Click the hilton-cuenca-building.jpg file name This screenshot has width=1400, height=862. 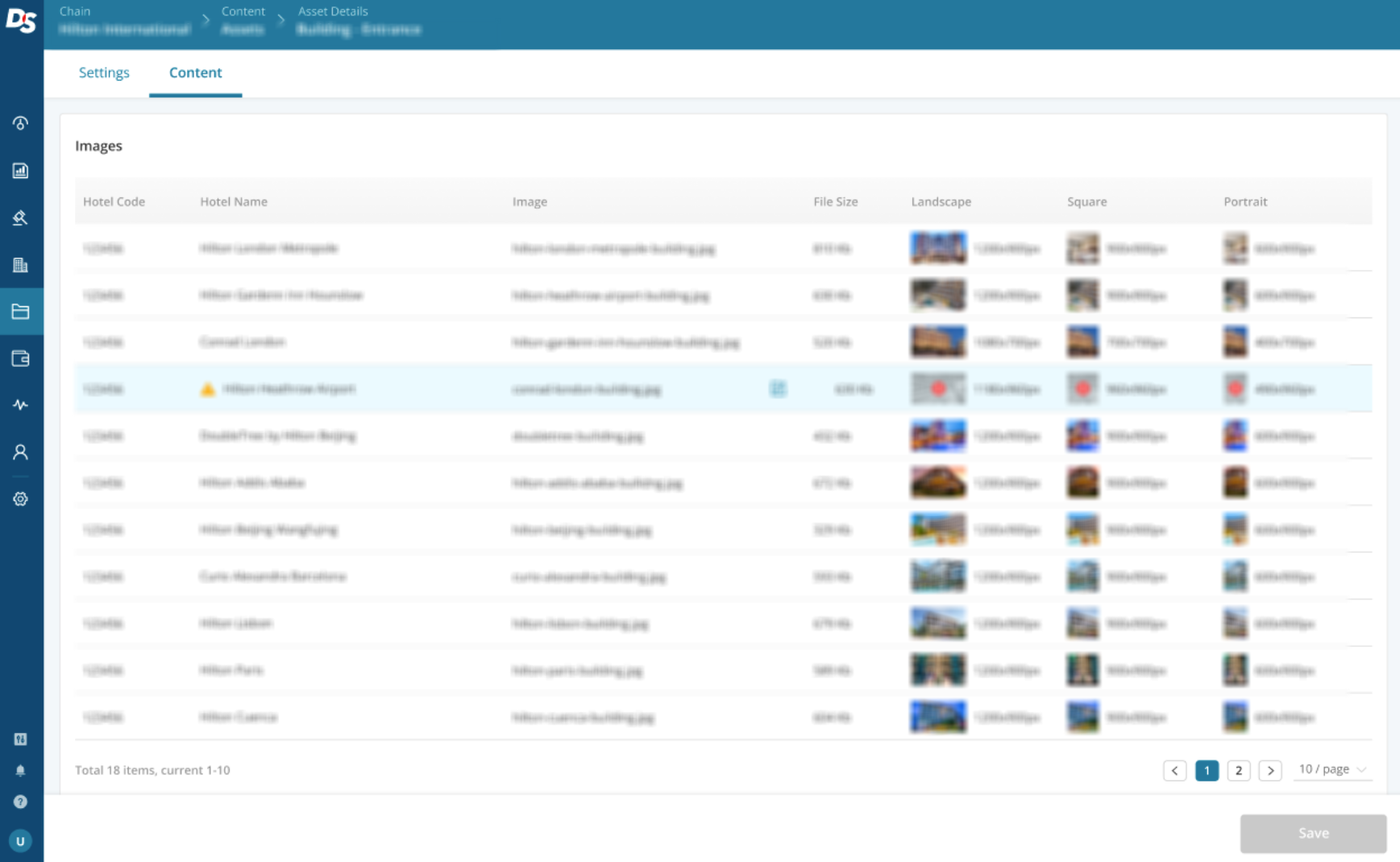click(x=583, y=717)
